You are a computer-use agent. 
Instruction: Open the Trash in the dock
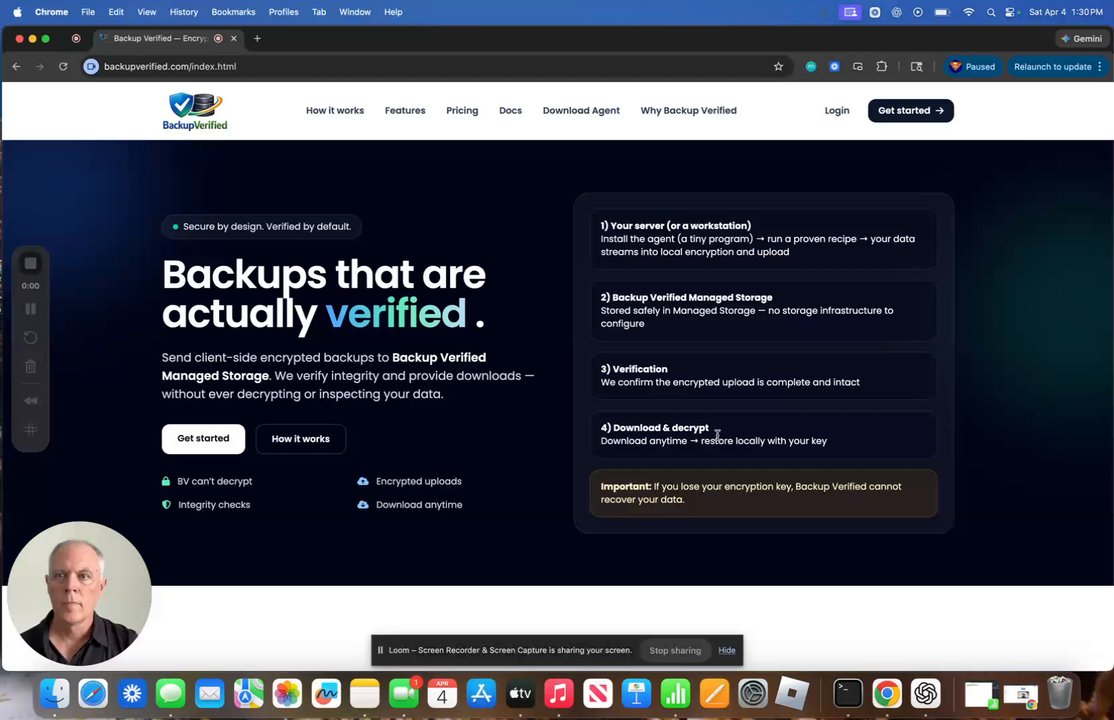(x=1059, y=693)
